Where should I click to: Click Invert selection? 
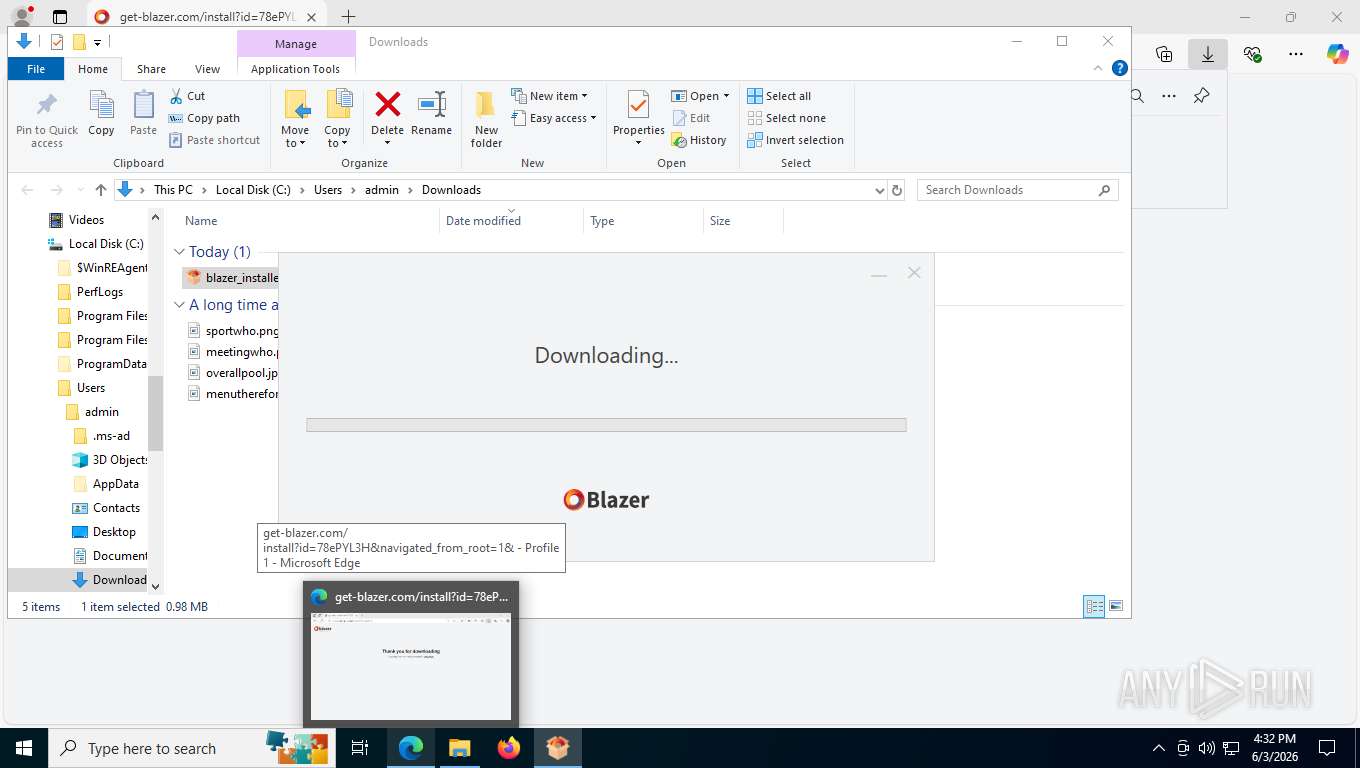795,140
